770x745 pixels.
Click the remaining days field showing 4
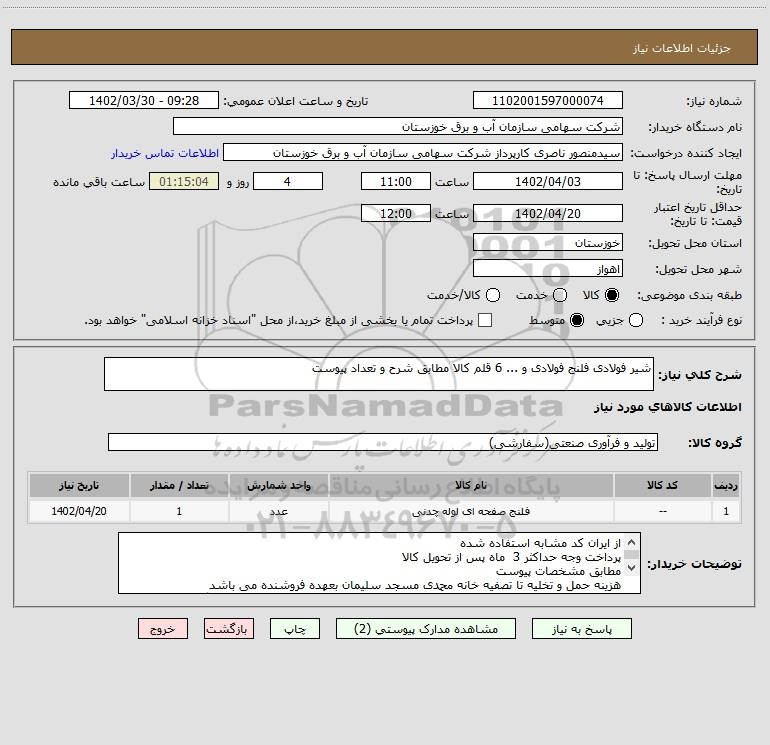click(288, 181)
